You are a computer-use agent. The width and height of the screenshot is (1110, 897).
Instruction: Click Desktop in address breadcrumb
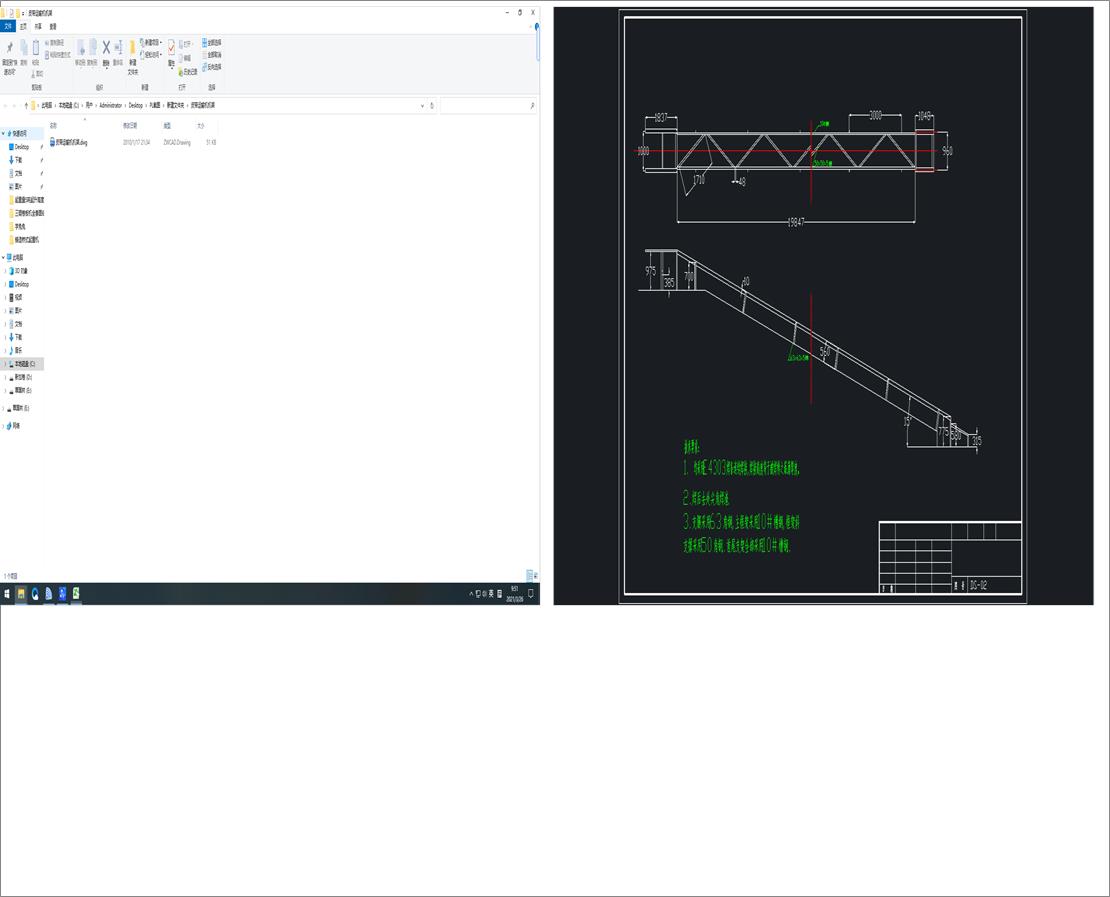click(x=135, y=105)
